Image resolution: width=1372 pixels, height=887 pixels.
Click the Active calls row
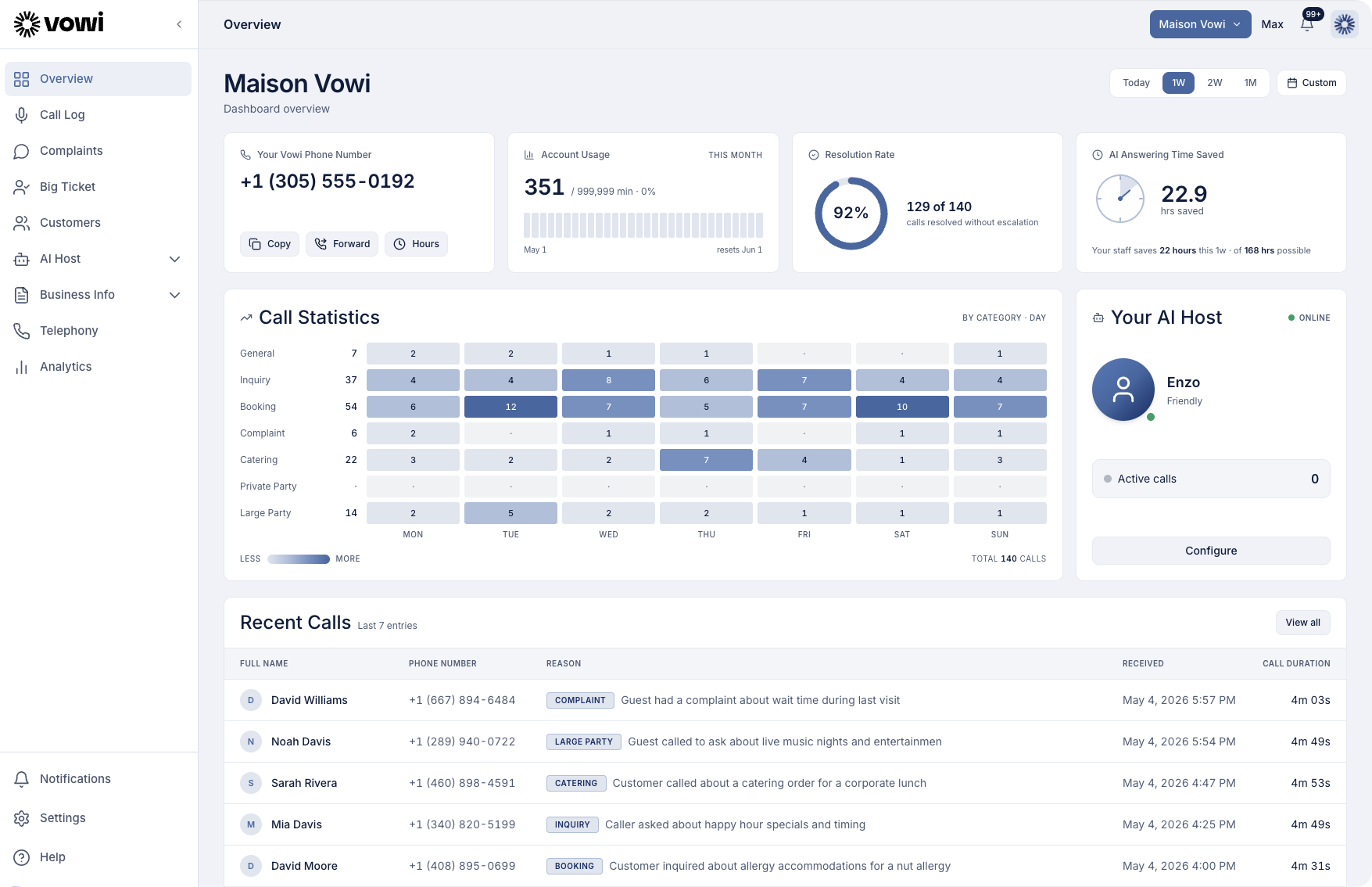[1211, 479]
